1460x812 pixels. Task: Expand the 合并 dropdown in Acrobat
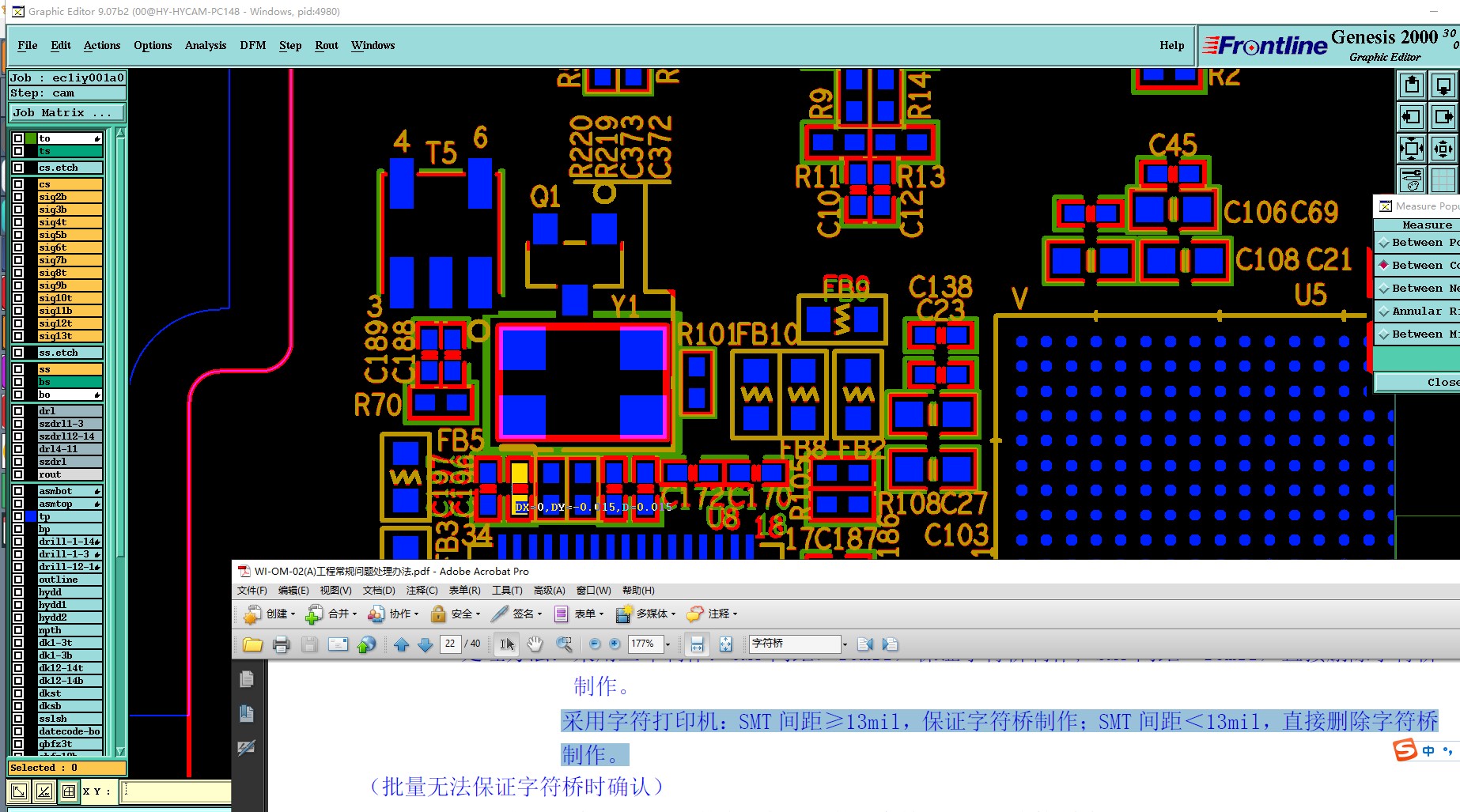pos(354,614)
